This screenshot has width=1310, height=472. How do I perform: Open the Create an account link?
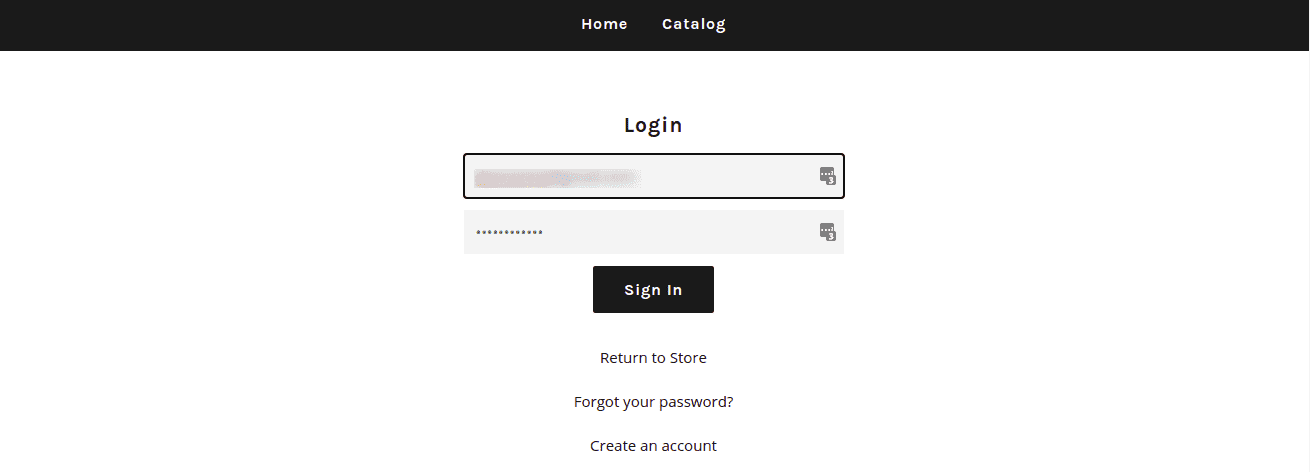(653, 446)
